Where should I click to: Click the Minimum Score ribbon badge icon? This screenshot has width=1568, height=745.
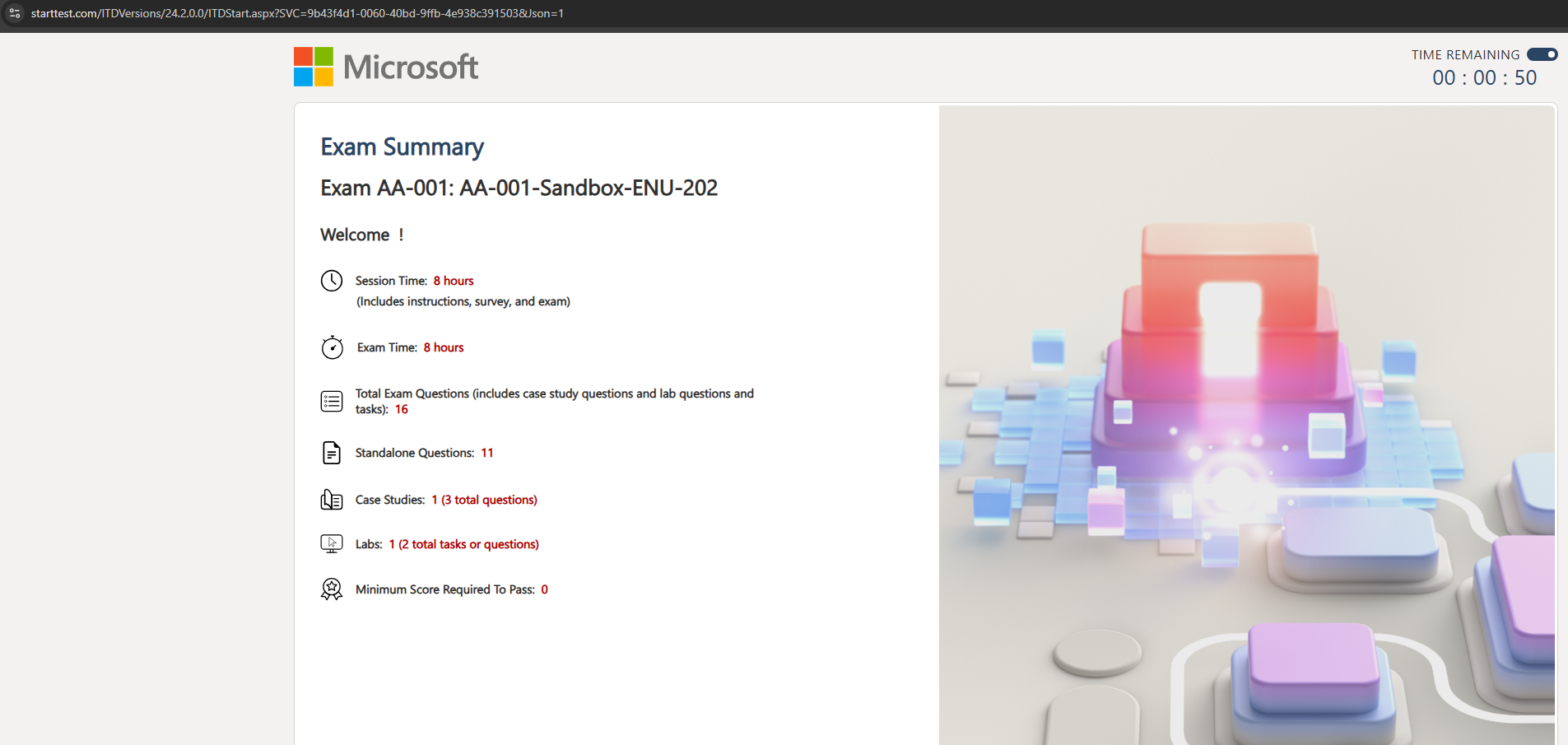point(332,589)
